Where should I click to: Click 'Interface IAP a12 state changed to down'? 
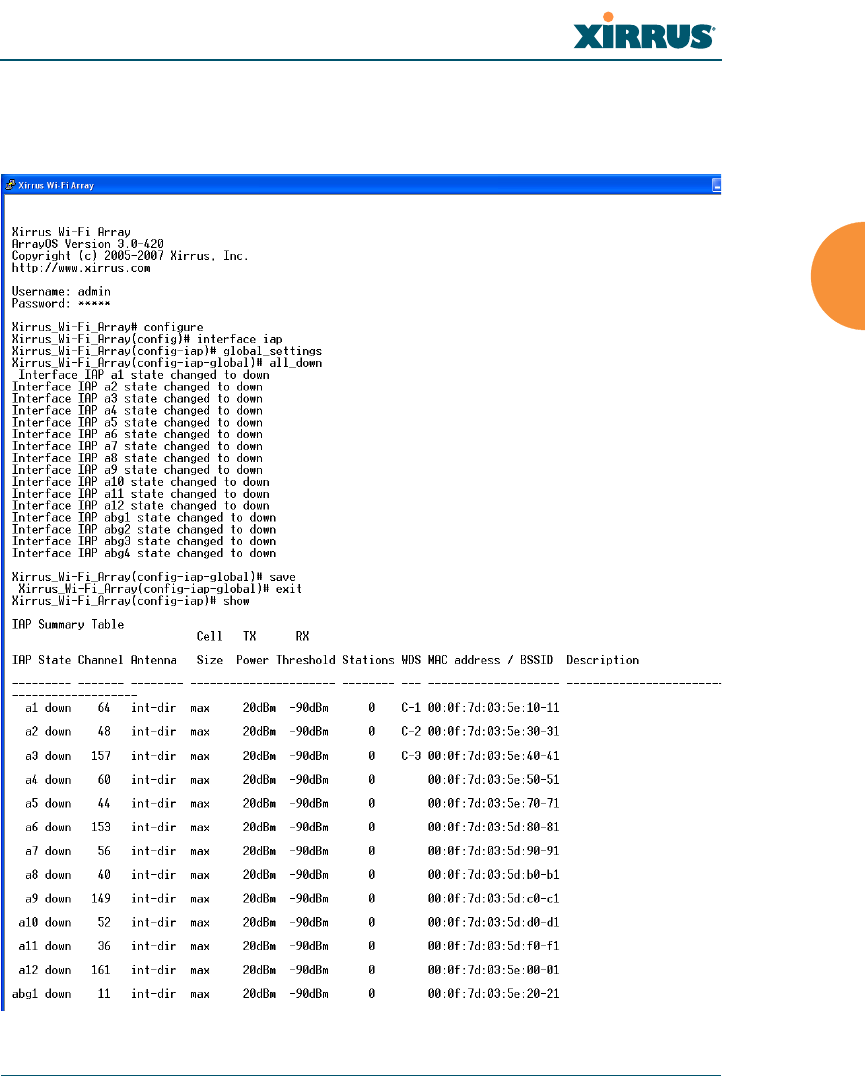[x=141, y=506]
